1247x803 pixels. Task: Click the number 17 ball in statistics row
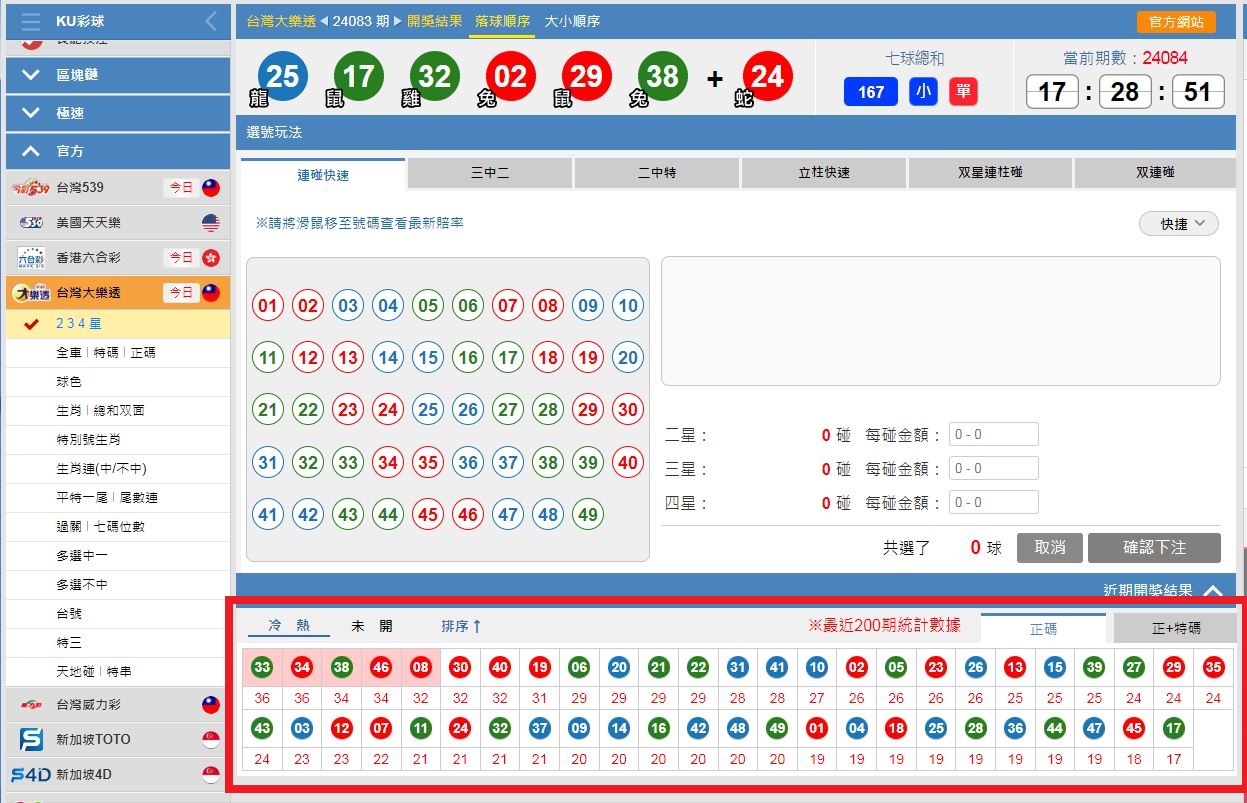(1174, 729)
